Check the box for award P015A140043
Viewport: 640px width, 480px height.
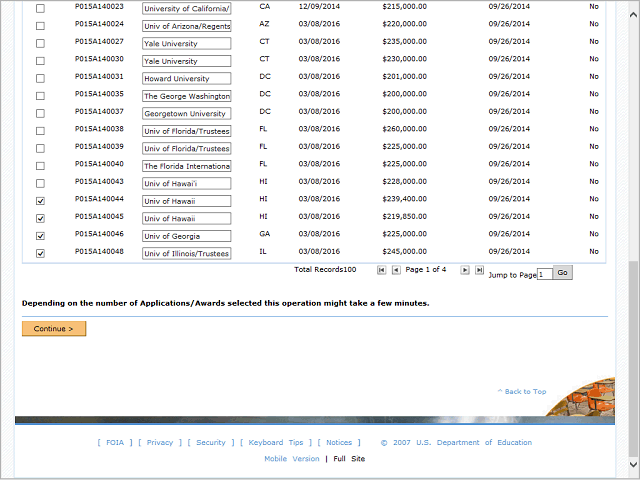pos(40,184)
